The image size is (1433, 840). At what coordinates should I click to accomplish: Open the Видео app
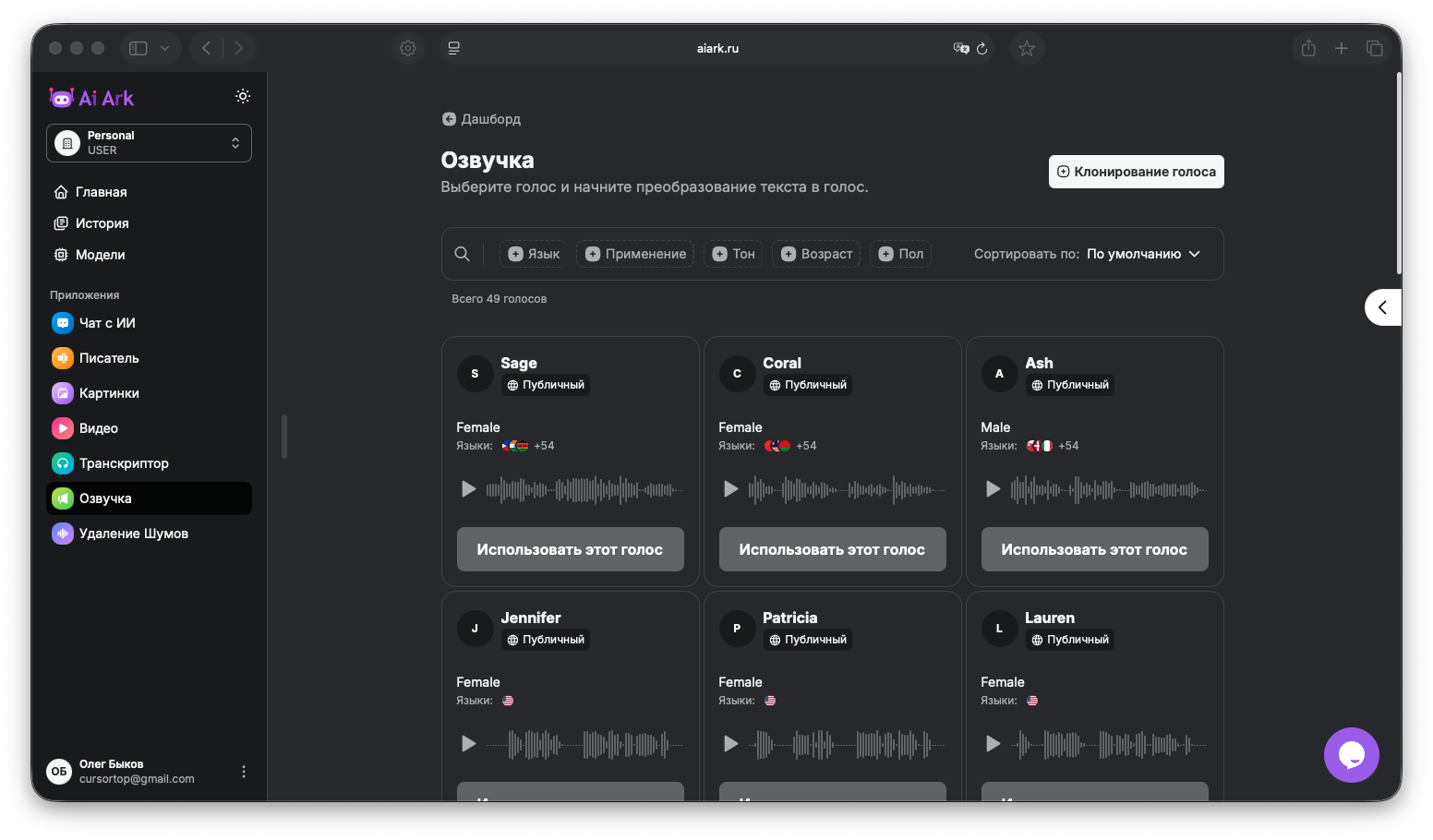pos(98,428)
